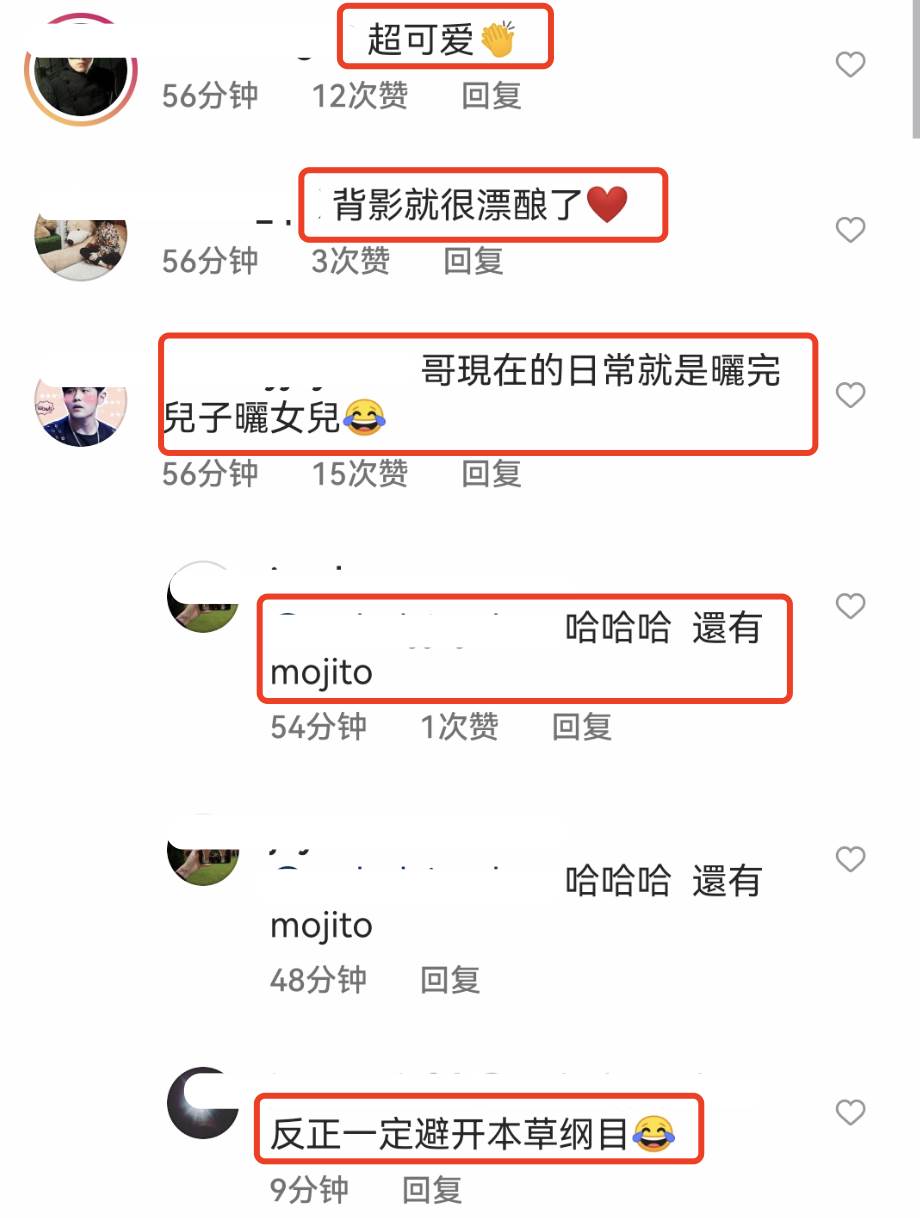Reply to the 曬完兒子曬女兒 comment
Screen dimensions: 920x1218
click(x=491, y=473)
